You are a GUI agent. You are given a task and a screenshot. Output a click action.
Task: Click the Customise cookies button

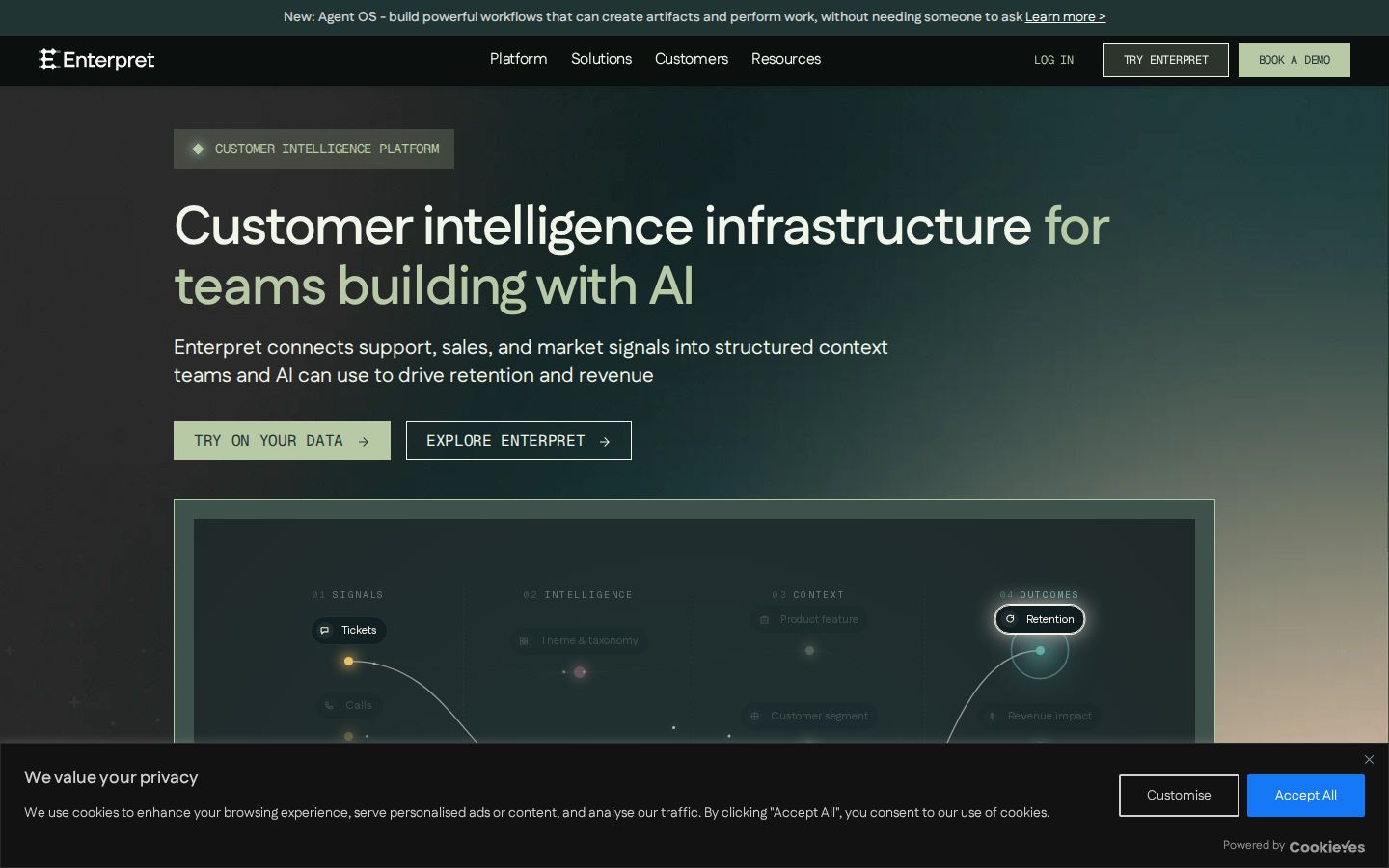coord(1179,796)
